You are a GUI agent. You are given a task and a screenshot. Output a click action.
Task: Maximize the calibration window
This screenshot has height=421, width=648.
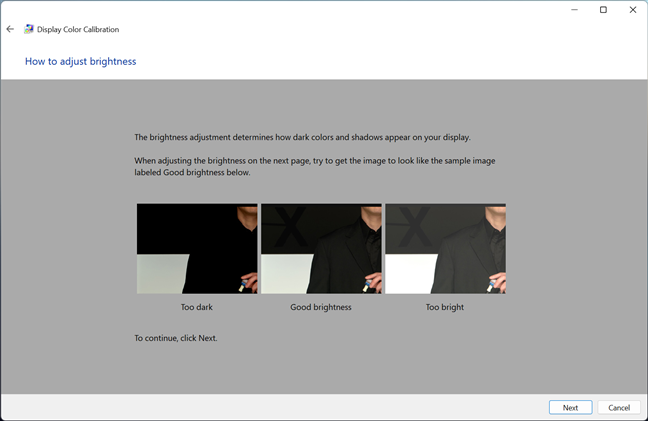(603, 10)
